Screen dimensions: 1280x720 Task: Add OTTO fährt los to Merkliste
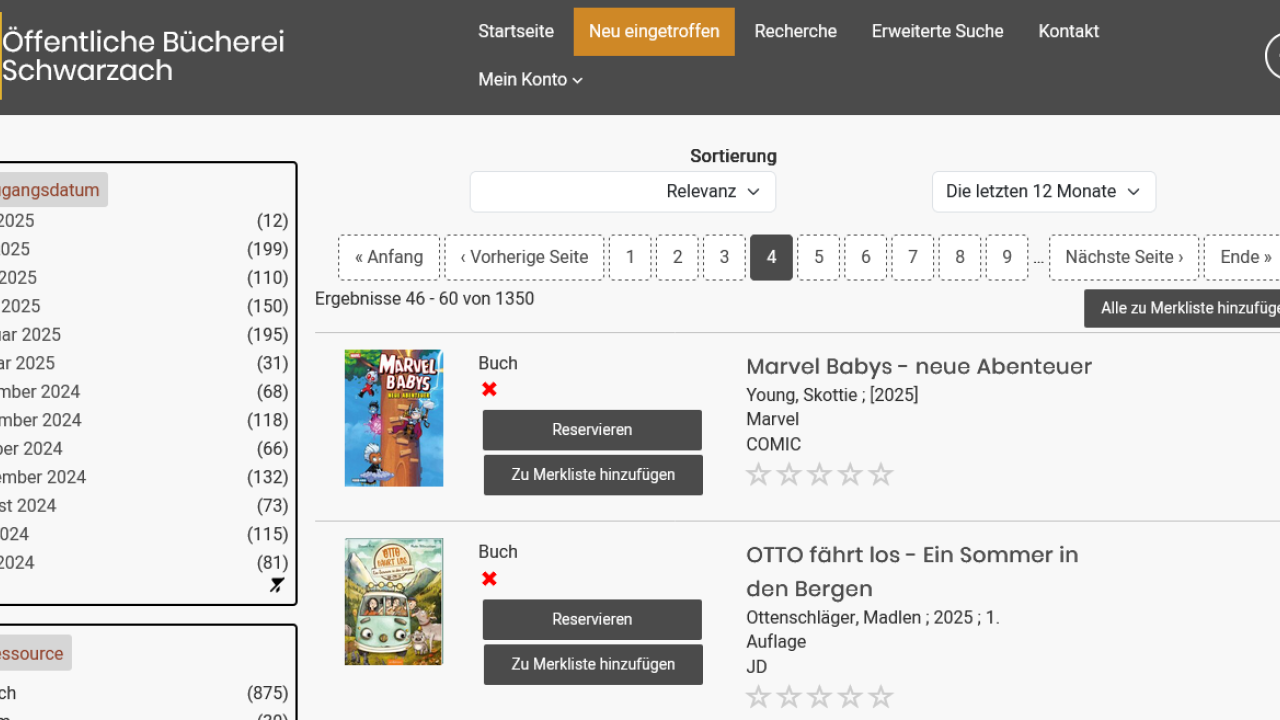[593, 665]
